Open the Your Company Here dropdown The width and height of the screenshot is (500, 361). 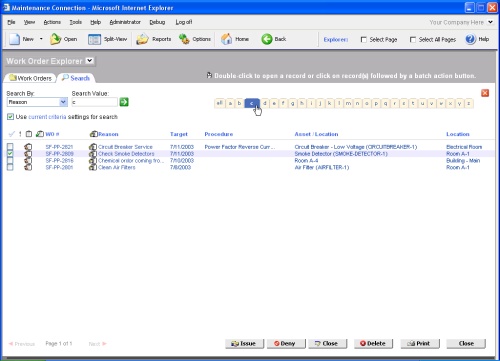point(490,22)
